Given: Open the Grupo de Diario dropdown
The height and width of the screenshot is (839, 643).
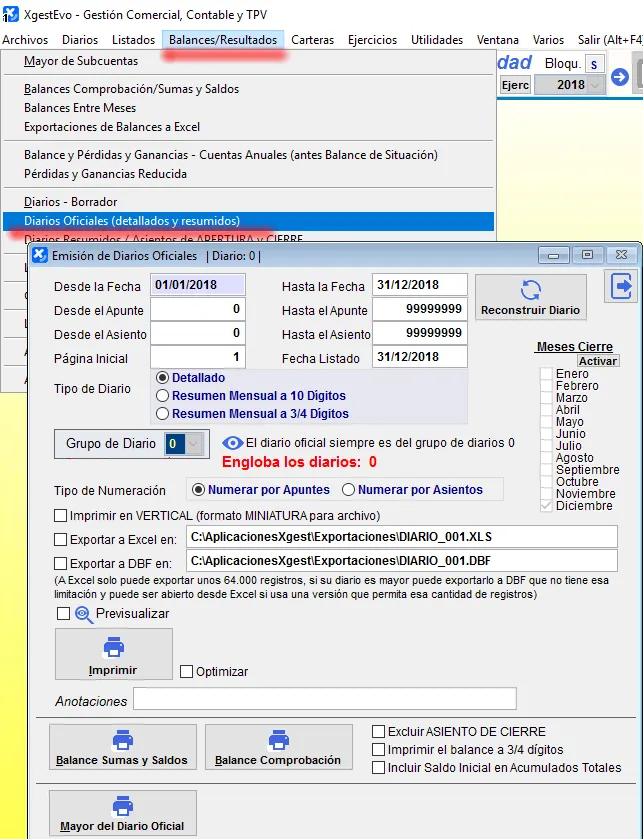Looking at the screenshot, I should pos(195,444).
